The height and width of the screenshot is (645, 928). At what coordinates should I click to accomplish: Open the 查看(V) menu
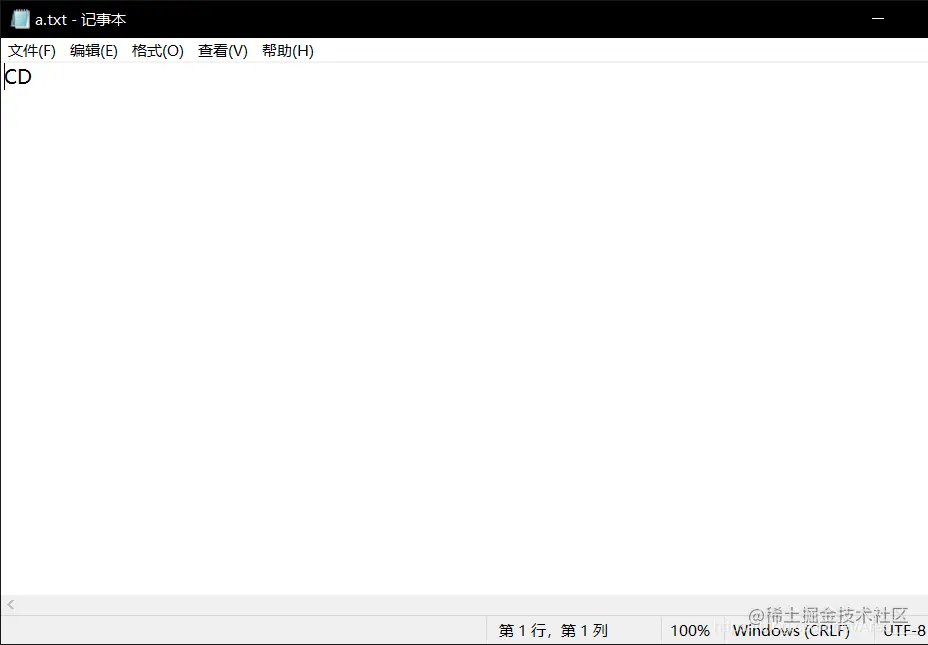pos(223,51)
